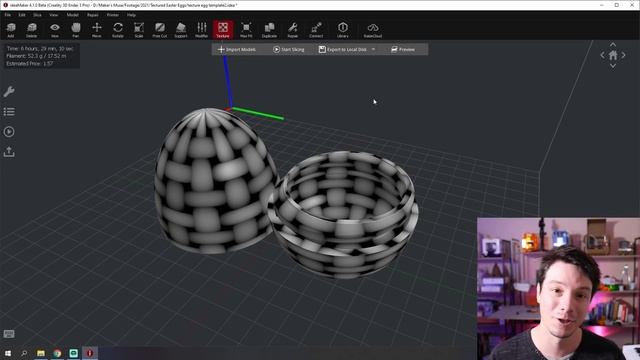Click the keyboard shortcuts icon bottom left
This screenshot has width=640, height=360.
click(x=9, y=334)
